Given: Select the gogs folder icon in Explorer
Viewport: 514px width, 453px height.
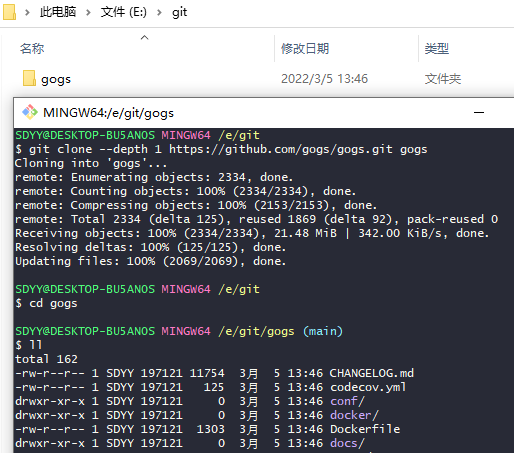Looking at the screenshot, I should [x=29, y=78].
